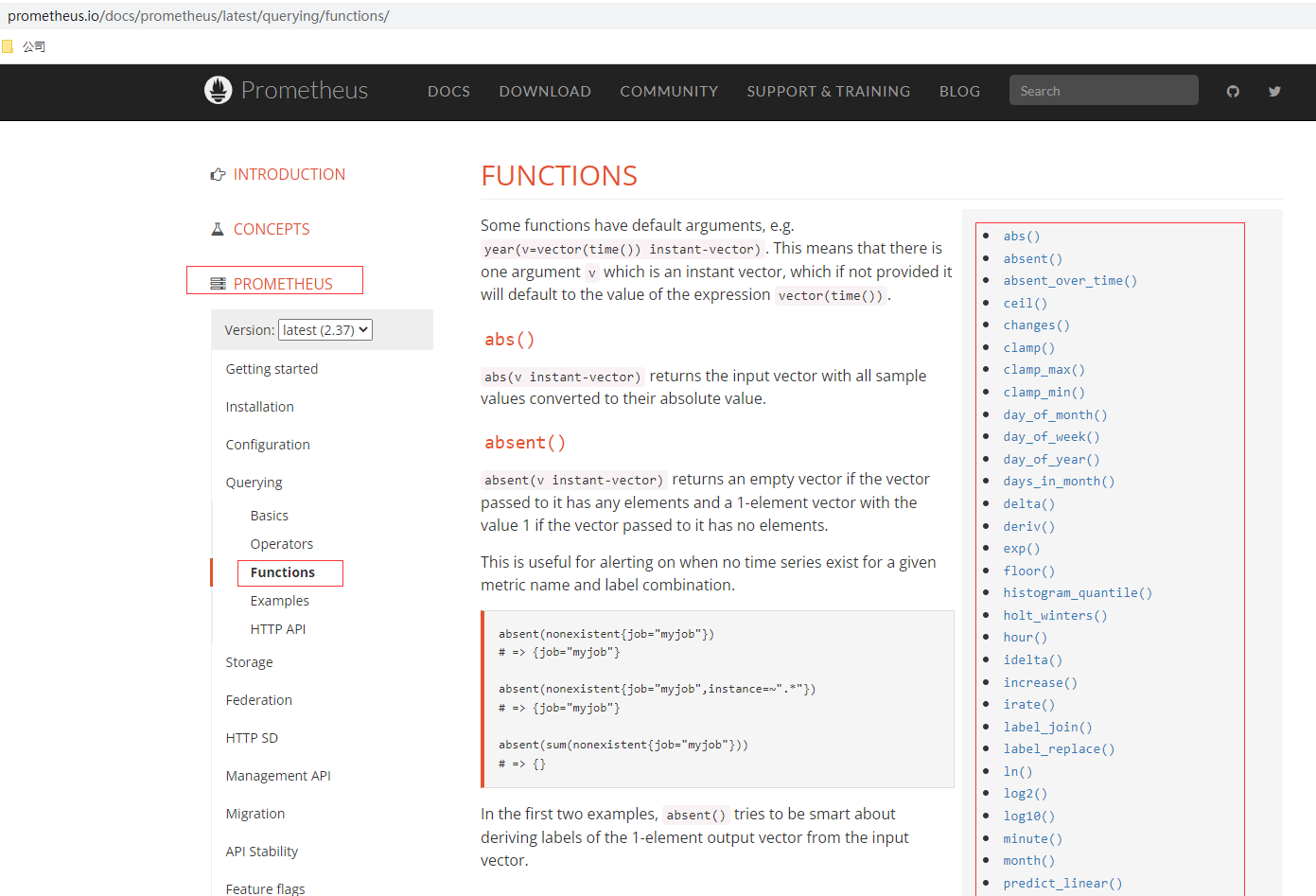
Task: Open the CONCEPTS sidebar section
Action: 272,229
